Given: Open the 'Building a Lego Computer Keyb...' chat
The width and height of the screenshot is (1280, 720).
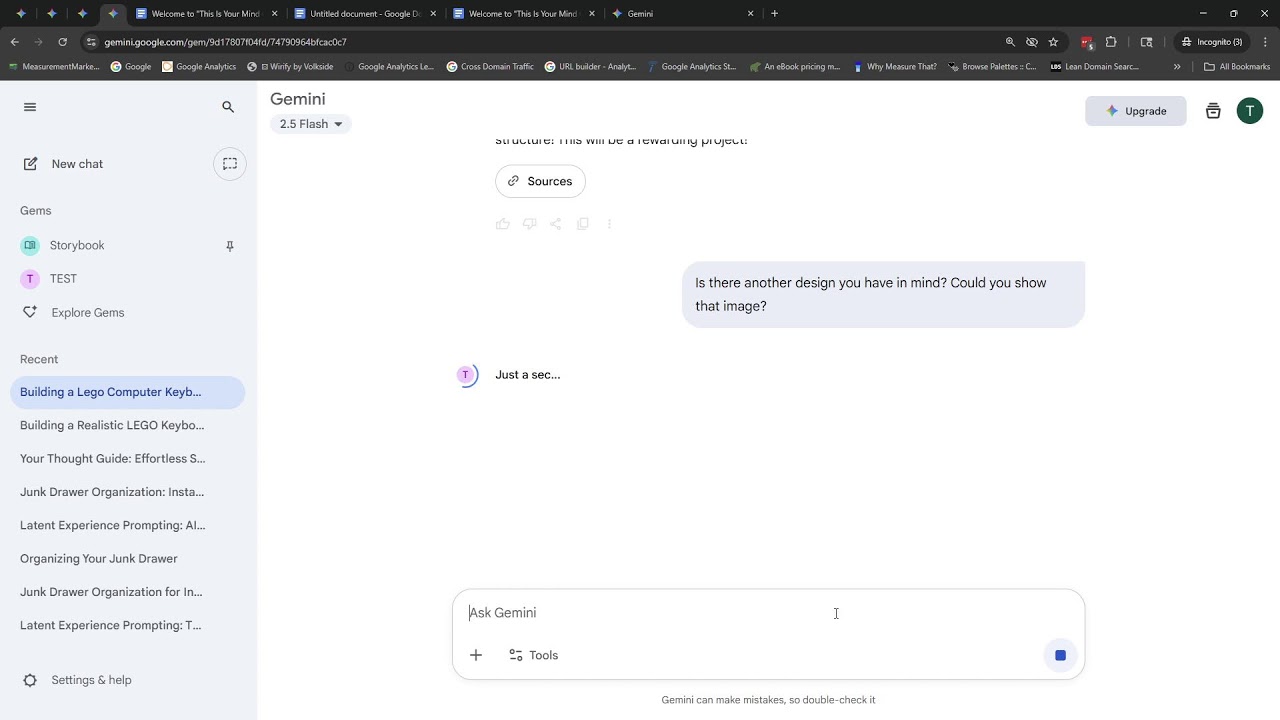Looking at the screenshot, I should [127, 392].
